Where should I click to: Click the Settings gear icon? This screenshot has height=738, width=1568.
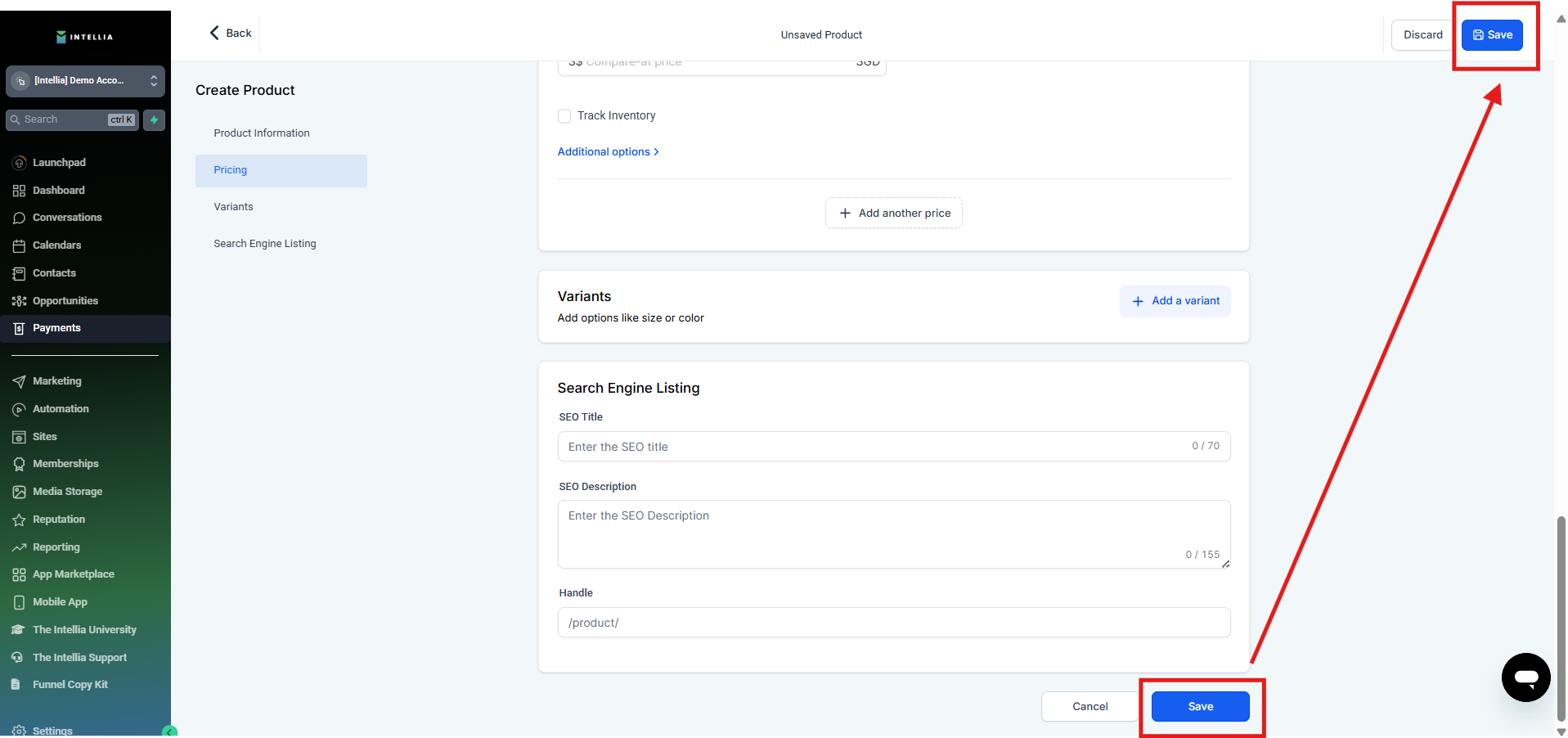pos(19,731)
